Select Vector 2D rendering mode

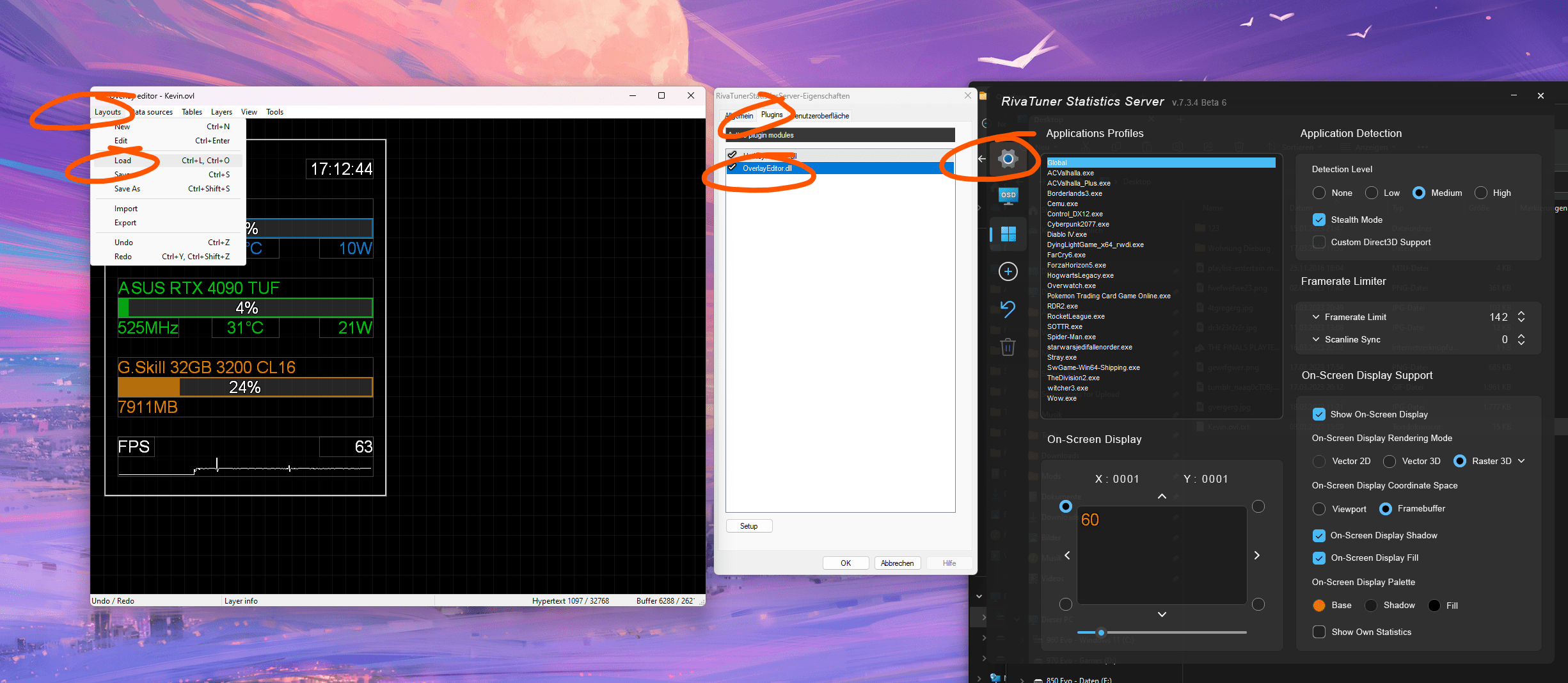[x=1319, y=461]
